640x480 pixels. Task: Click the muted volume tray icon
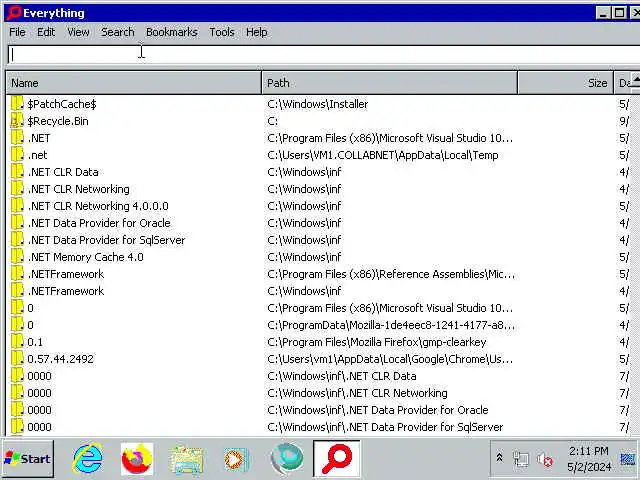545,460
